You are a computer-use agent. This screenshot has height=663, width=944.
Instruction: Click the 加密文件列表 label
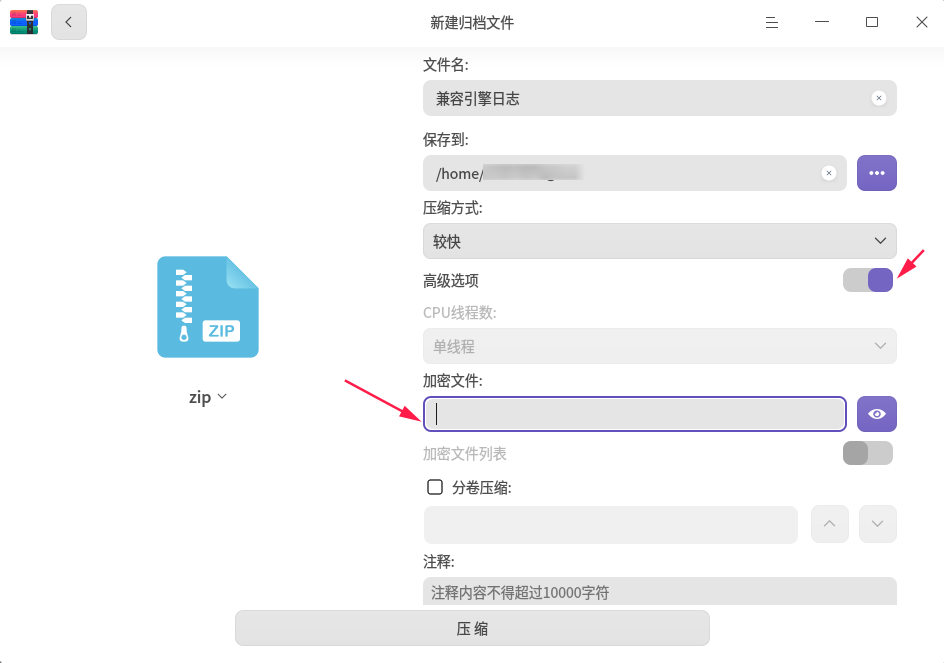pos(465,454)
